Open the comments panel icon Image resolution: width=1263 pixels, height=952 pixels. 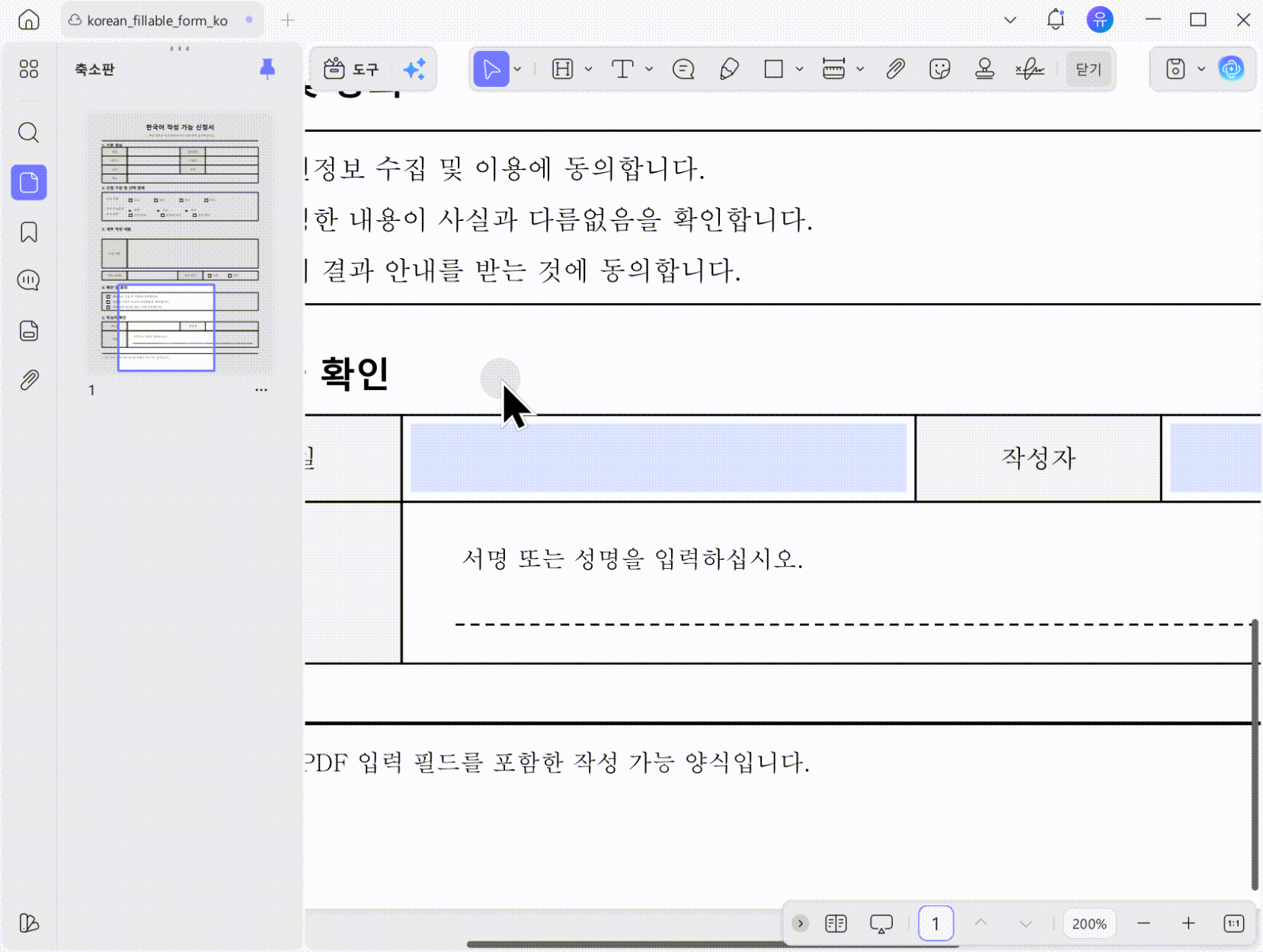(x=29, y=281)
